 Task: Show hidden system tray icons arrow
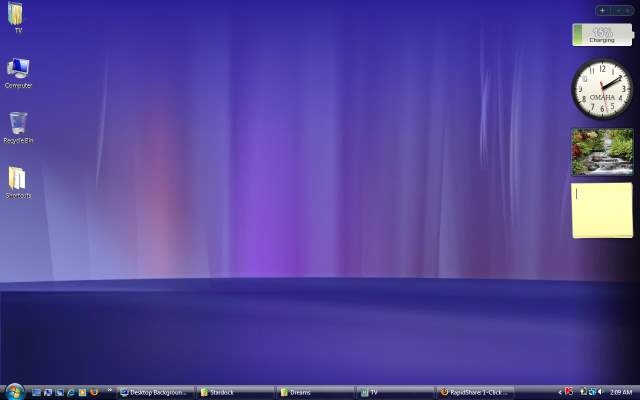tap(560, 393)
